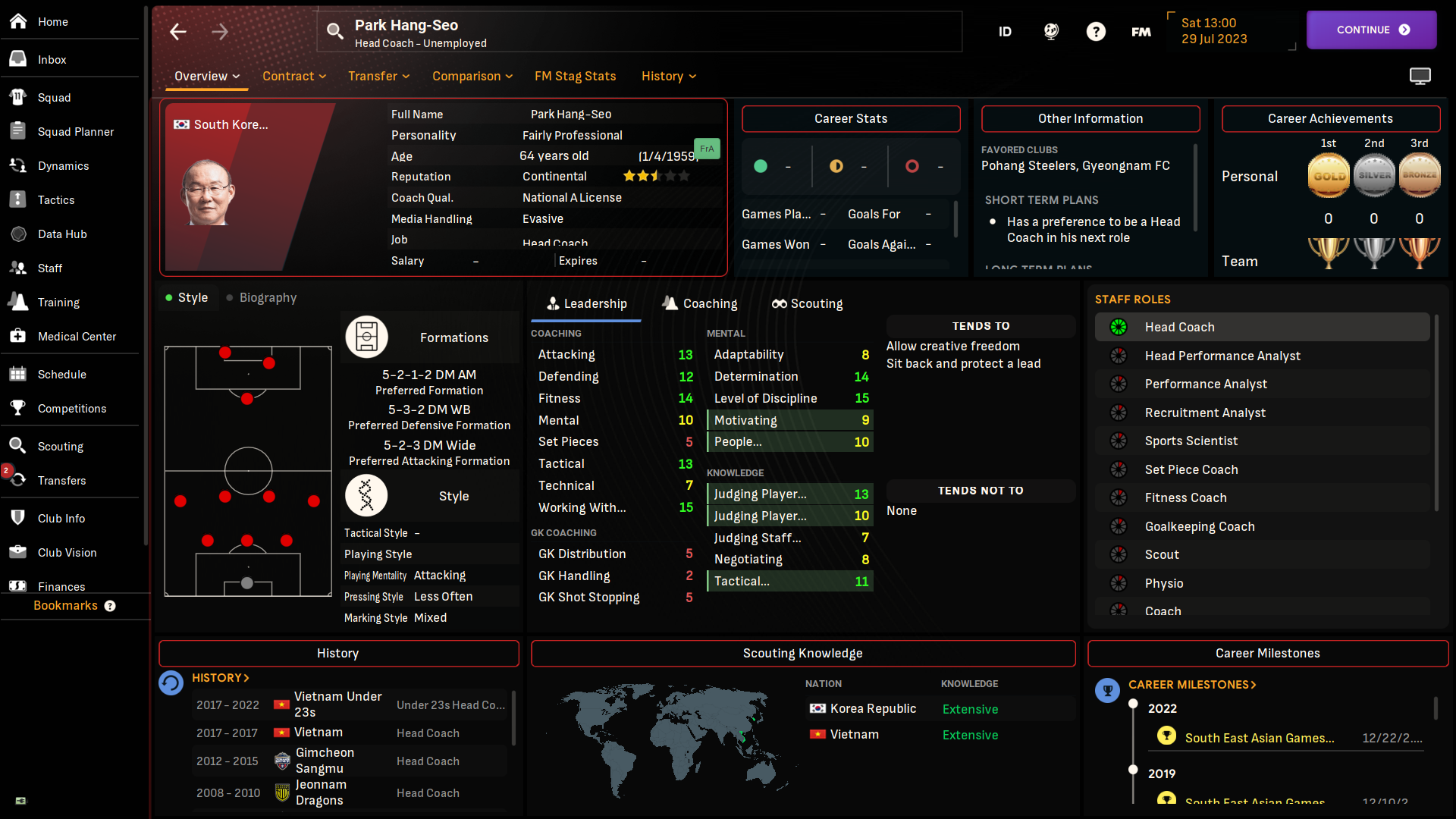1456x819 pixels.
Task: Click the reputation star rating
Action: pyautogui.click(x=656, y=176)
